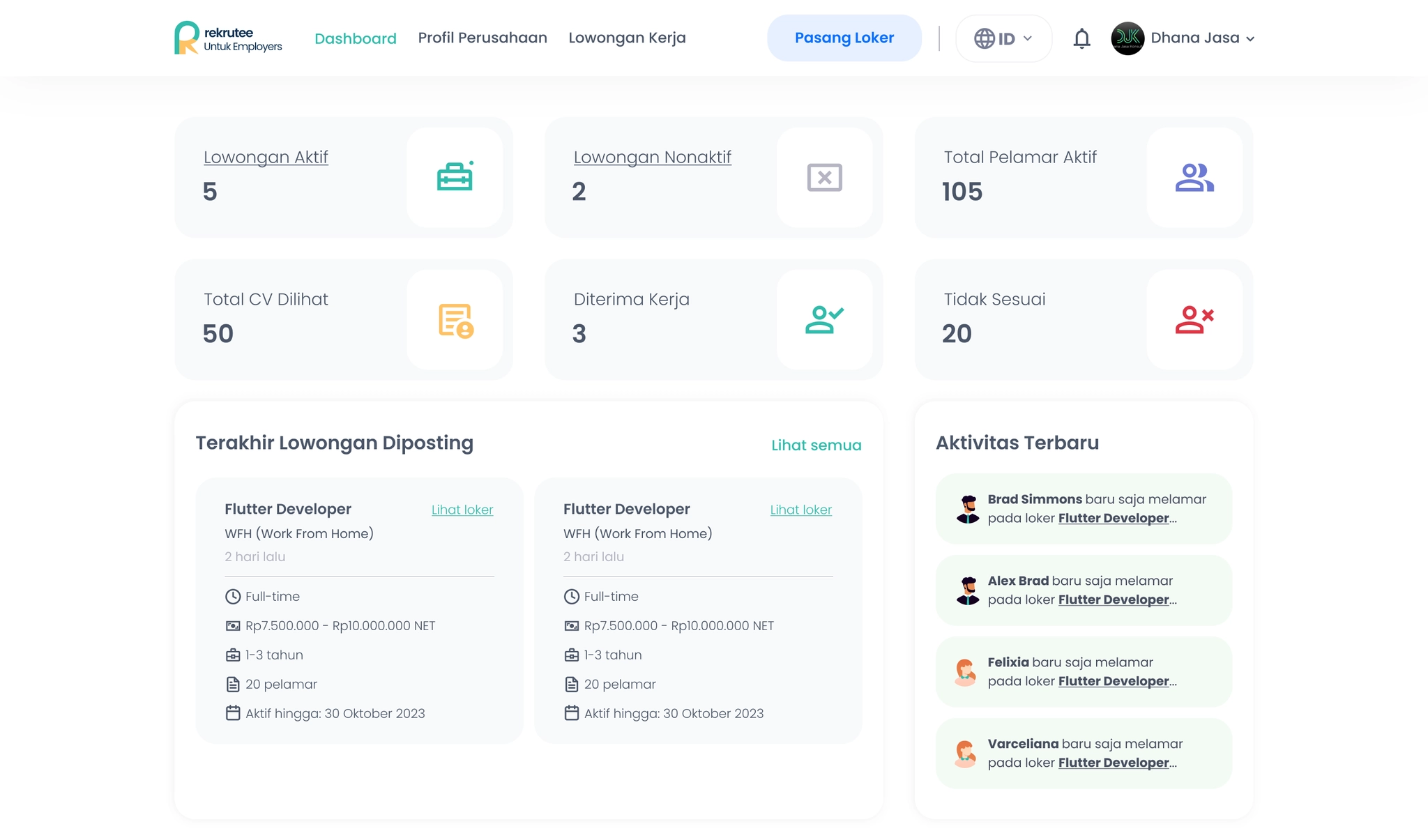Click the Lowongan Aktif title link
1428x840 pixels.
coord(266,157)
